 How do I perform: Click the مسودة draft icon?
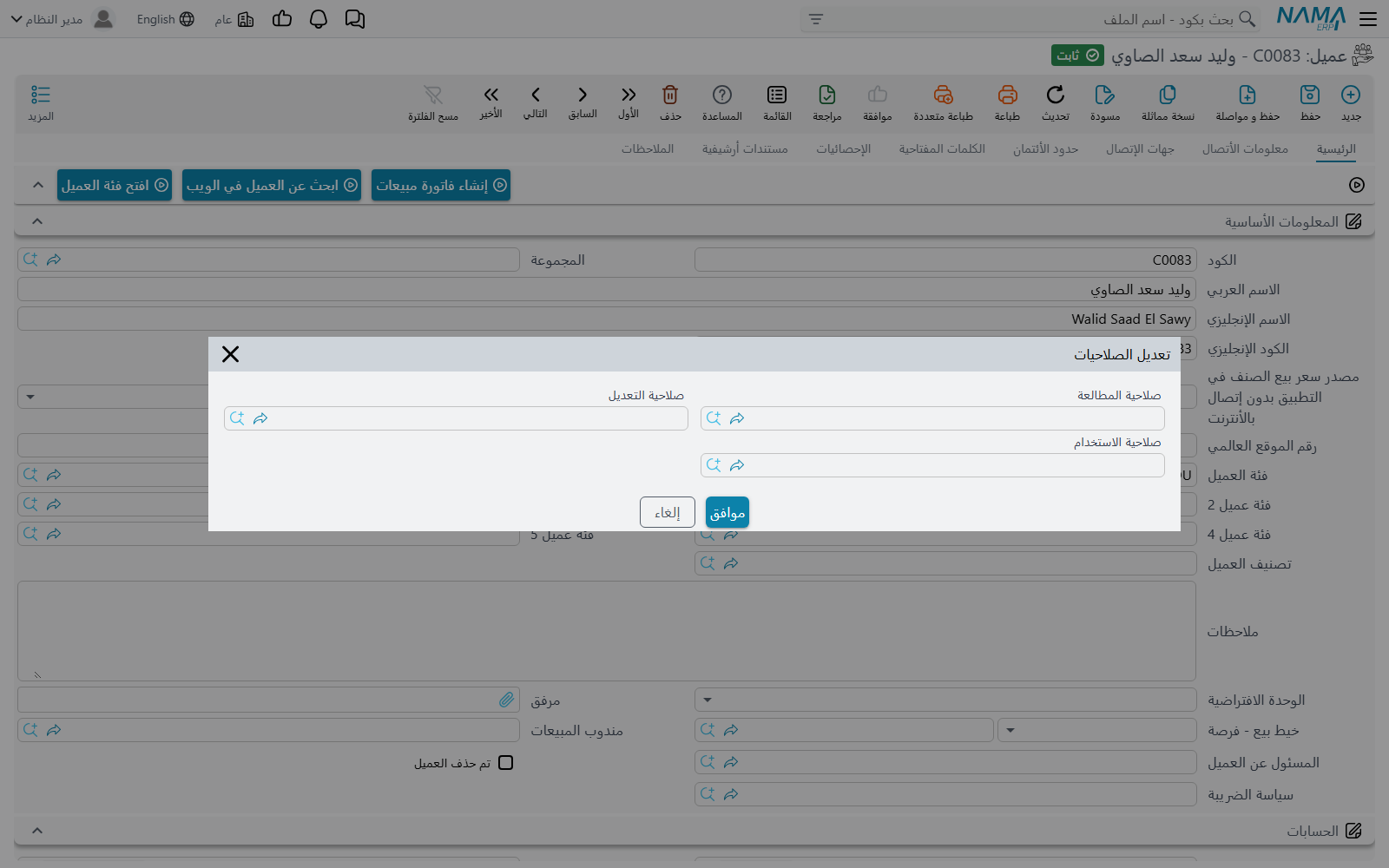coord(1105,95)
